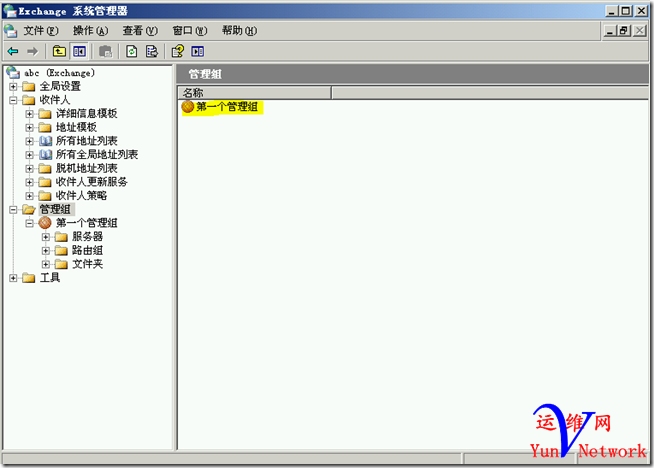Click the 收件人策略 folder icon

45,195
